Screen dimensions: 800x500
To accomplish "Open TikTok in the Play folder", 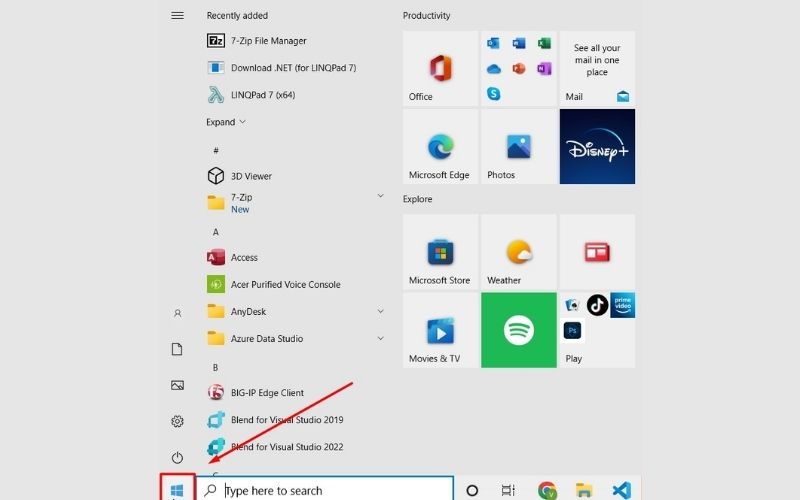I will click(x=597, y=305).
